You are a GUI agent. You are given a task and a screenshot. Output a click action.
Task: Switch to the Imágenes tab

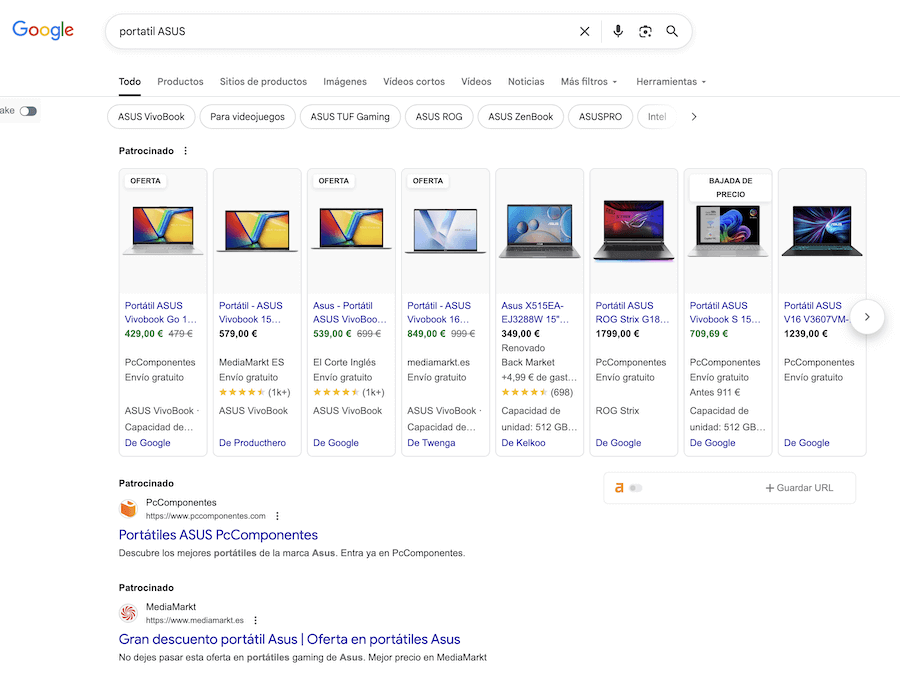[x=345, y=82]
